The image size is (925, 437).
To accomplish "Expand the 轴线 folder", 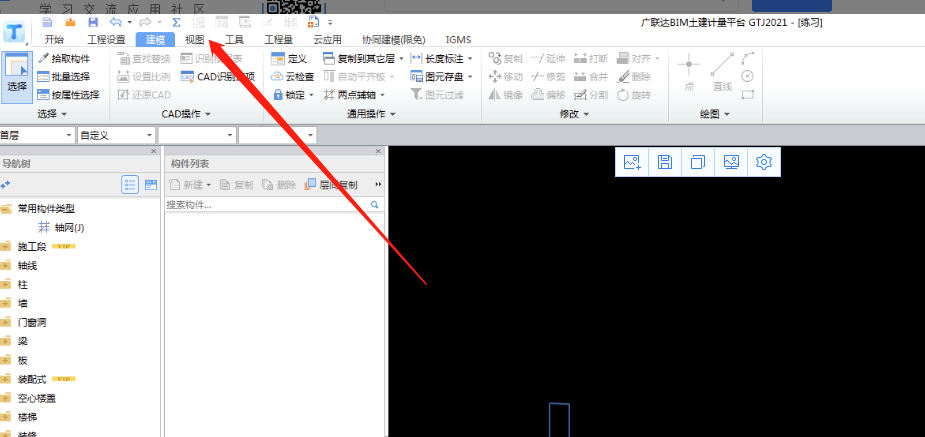I will pyautogui.click(x=6, y=265).
